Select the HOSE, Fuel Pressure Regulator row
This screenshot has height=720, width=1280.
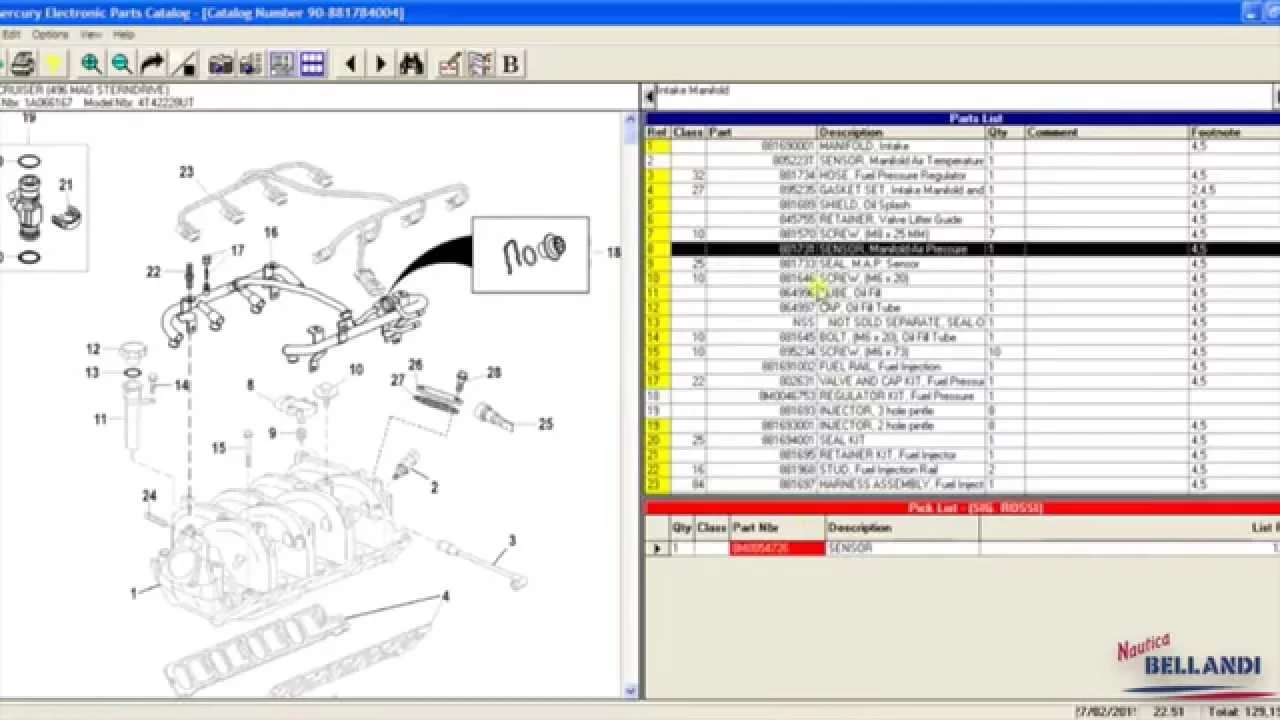(x=962, y=175)
